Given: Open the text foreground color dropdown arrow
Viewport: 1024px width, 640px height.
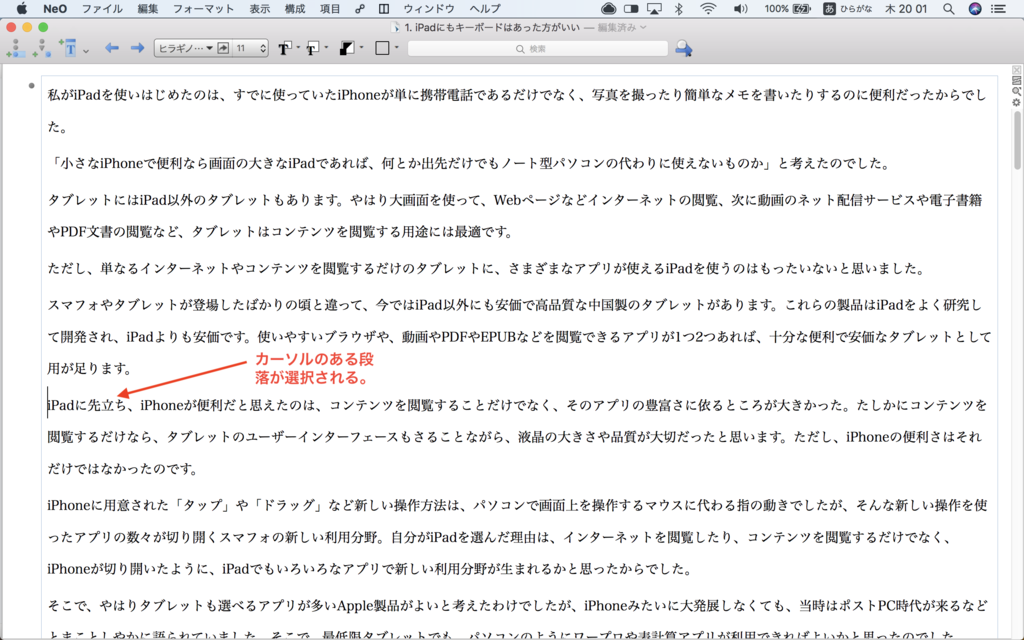Looking at the screenshot, I should point(298,48).
